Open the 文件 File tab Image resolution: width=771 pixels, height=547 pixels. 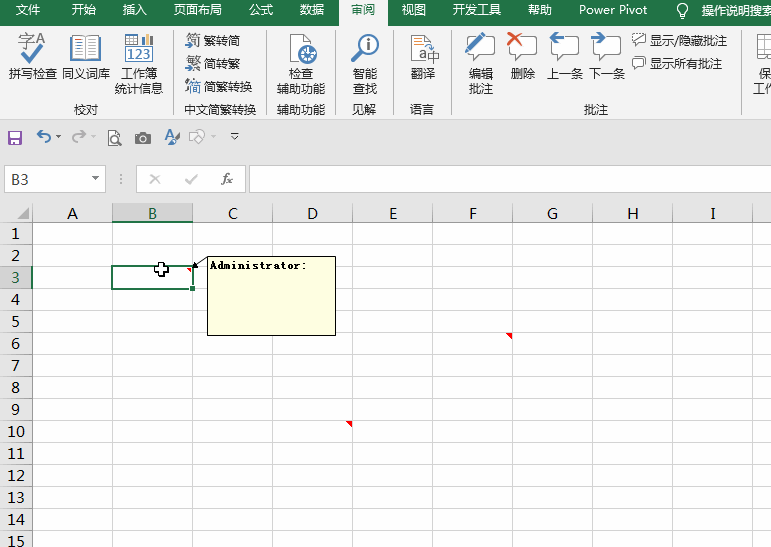28,10
